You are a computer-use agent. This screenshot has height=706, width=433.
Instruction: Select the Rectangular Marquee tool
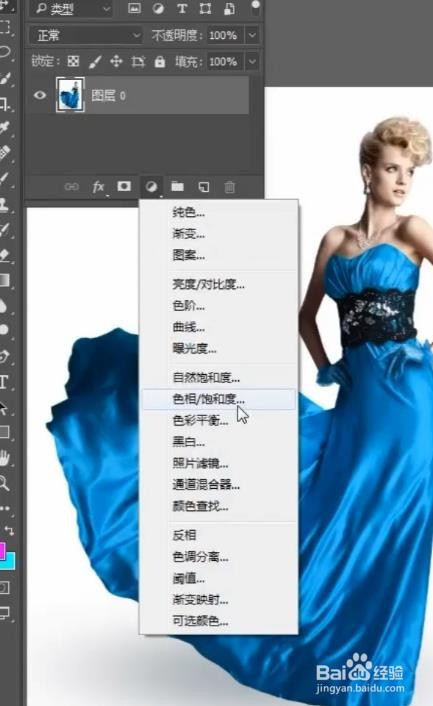pos(4,27)
